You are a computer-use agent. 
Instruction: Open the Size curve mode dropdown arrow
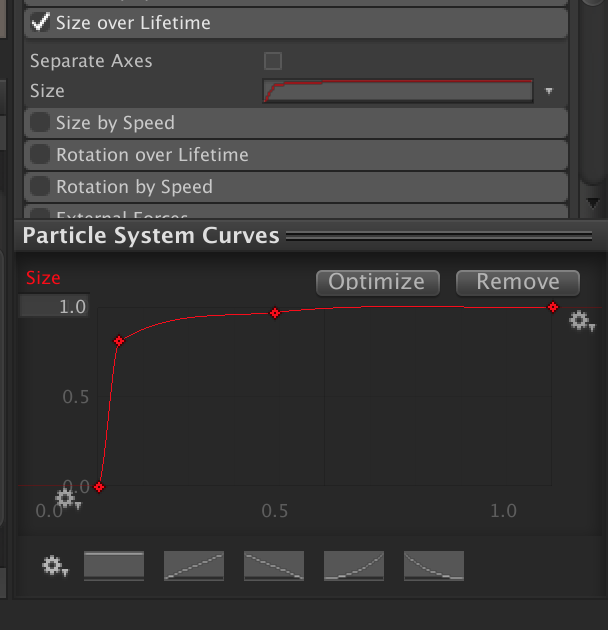[549, 91]
